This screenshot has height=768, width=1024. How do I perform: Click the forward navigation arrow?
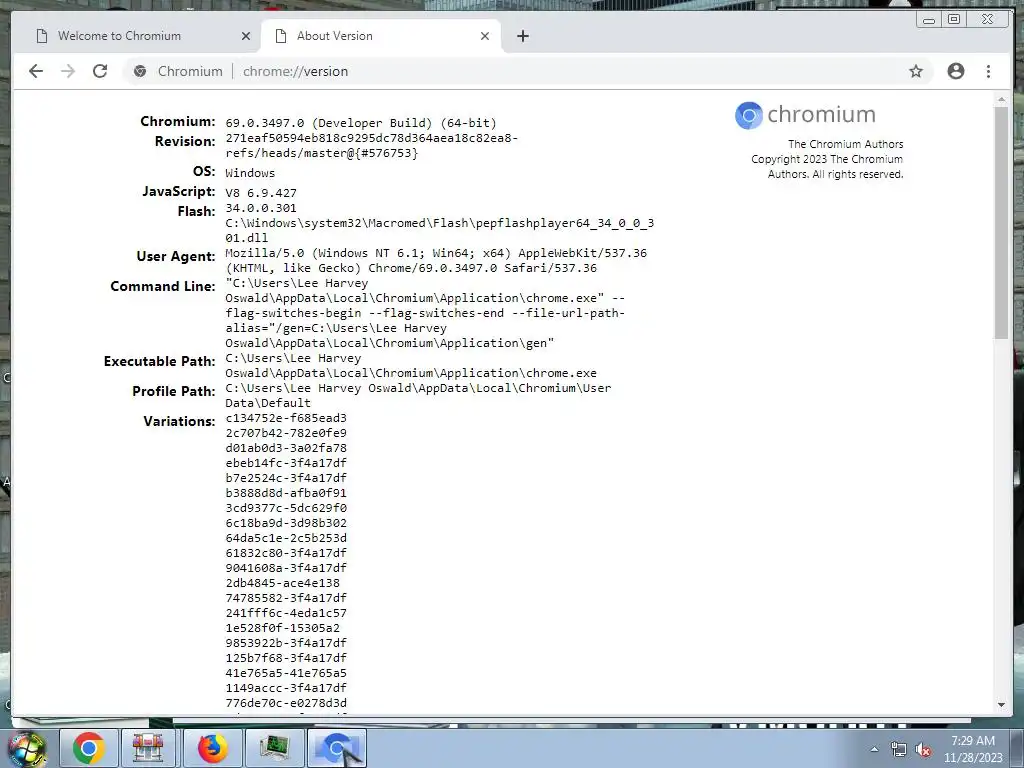pyautogui.click(x=68, y=71)
